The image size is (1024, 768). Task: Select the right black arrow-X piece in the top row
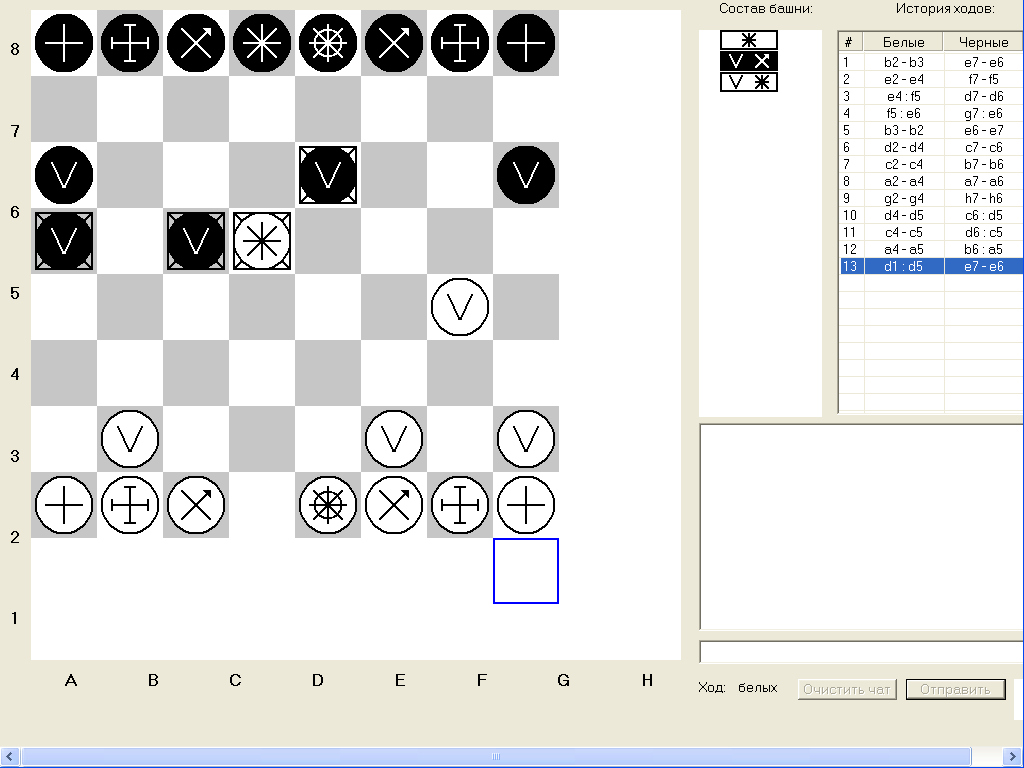click(x=394, y=43)
